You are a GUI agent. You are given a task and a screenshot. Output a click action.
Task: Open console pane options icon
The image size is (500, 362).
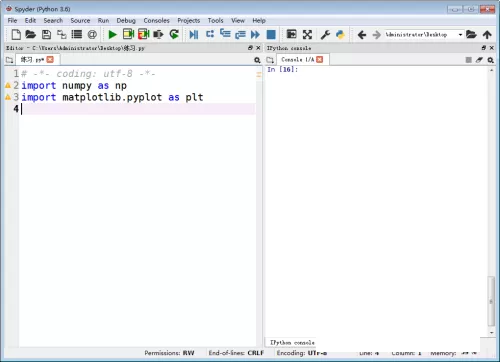490,60
